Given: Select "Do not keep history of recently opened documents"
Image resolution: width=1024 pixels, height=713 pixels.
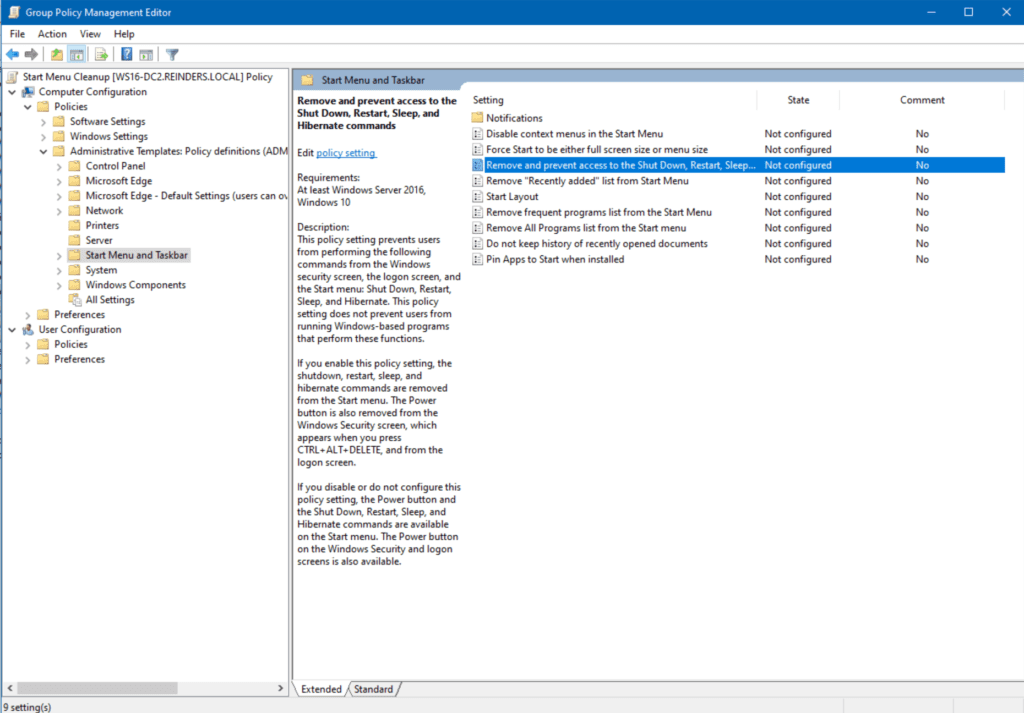Looking at the screenshot, I should (x=597, y=244).
